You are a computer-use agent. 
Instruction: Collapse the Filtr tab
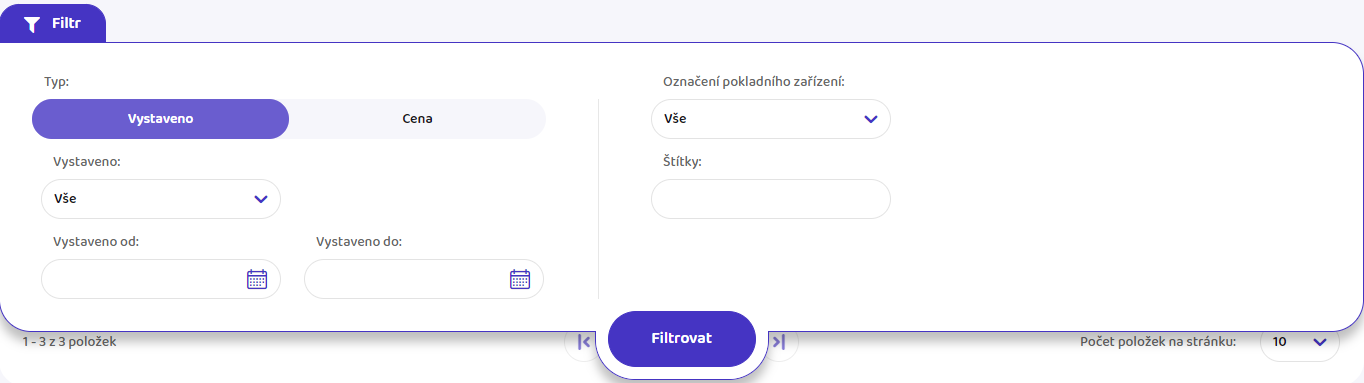coord(53,24)
